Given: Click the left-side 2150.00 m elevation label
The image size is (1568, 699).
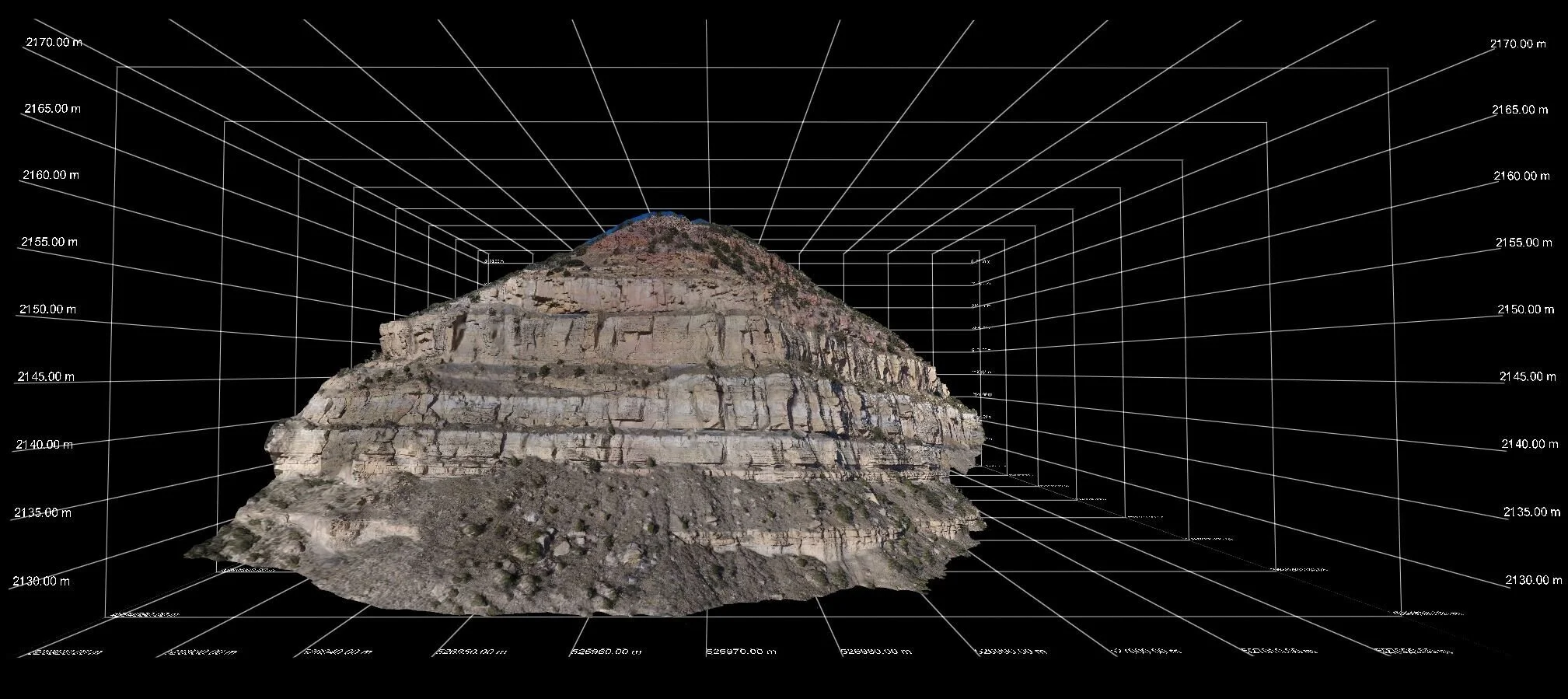Looking at the screenshot, I should point(47,309).
